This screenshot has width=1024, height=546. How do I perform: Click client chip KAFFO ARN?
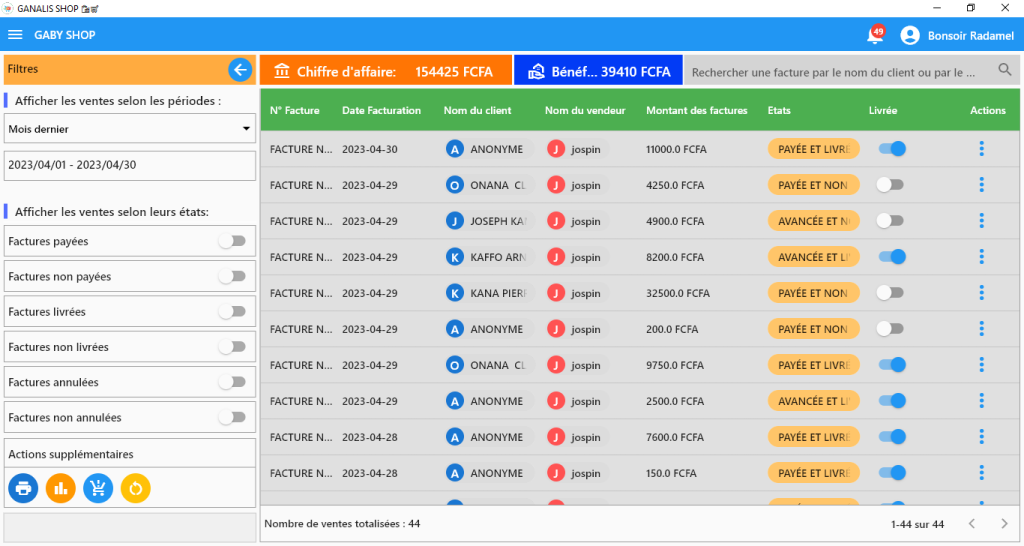click(x=490, y=257)
